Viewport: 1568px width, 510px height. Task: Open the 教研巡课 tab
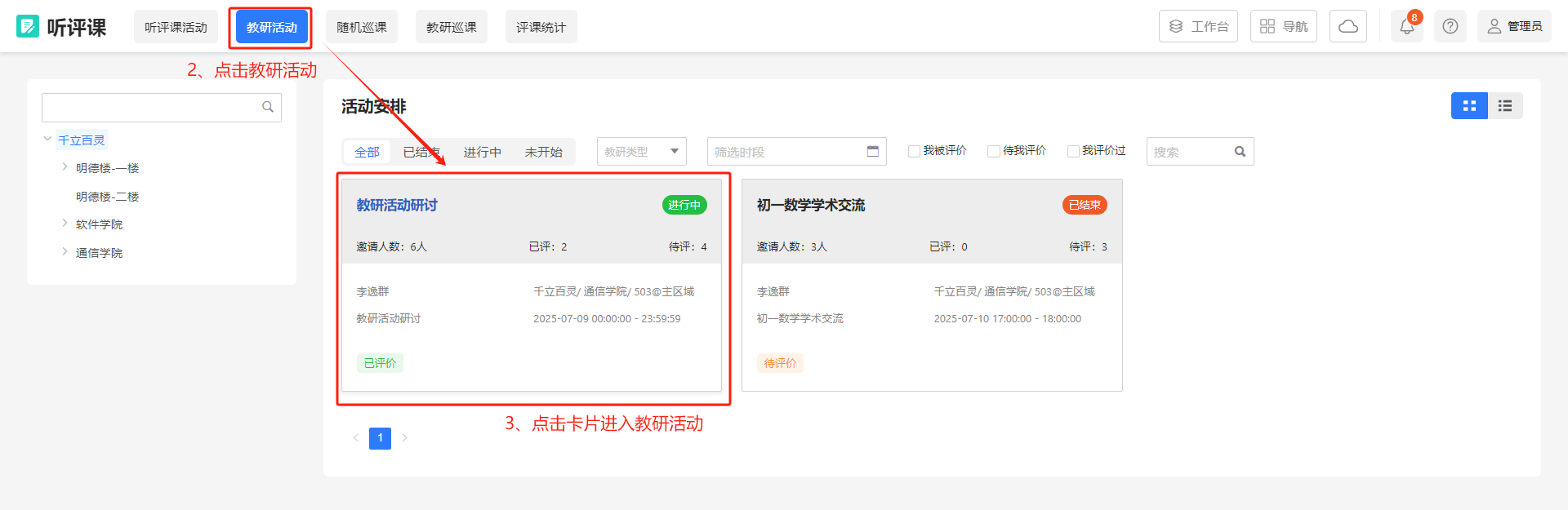pyautogui.click(x=451, y=27)
